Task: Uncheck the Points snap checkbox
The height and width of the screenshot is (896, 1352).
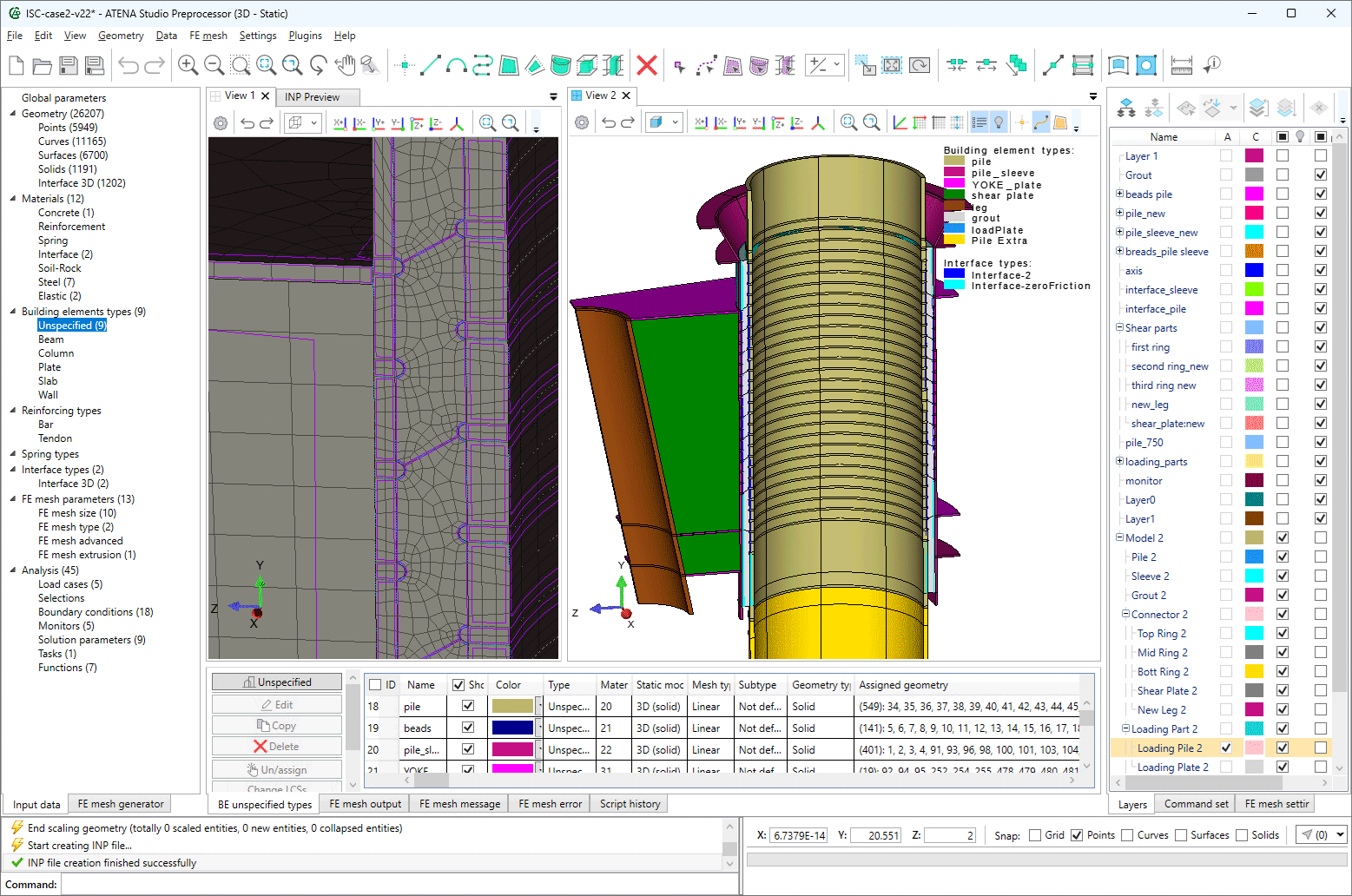Action: coord(1077,835)
